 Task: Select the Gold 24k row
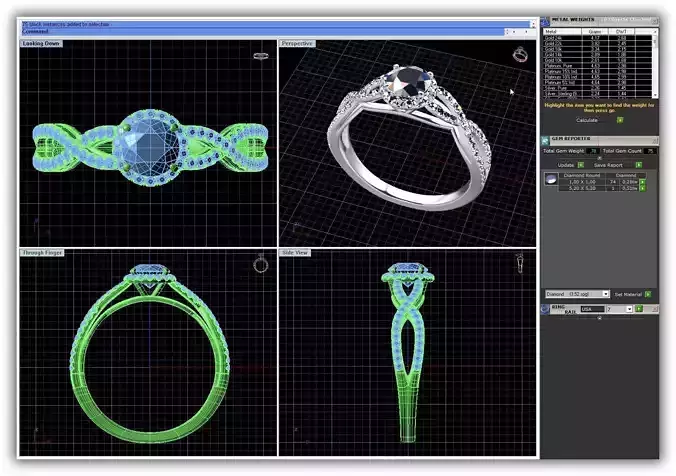(x=598, y=38)
